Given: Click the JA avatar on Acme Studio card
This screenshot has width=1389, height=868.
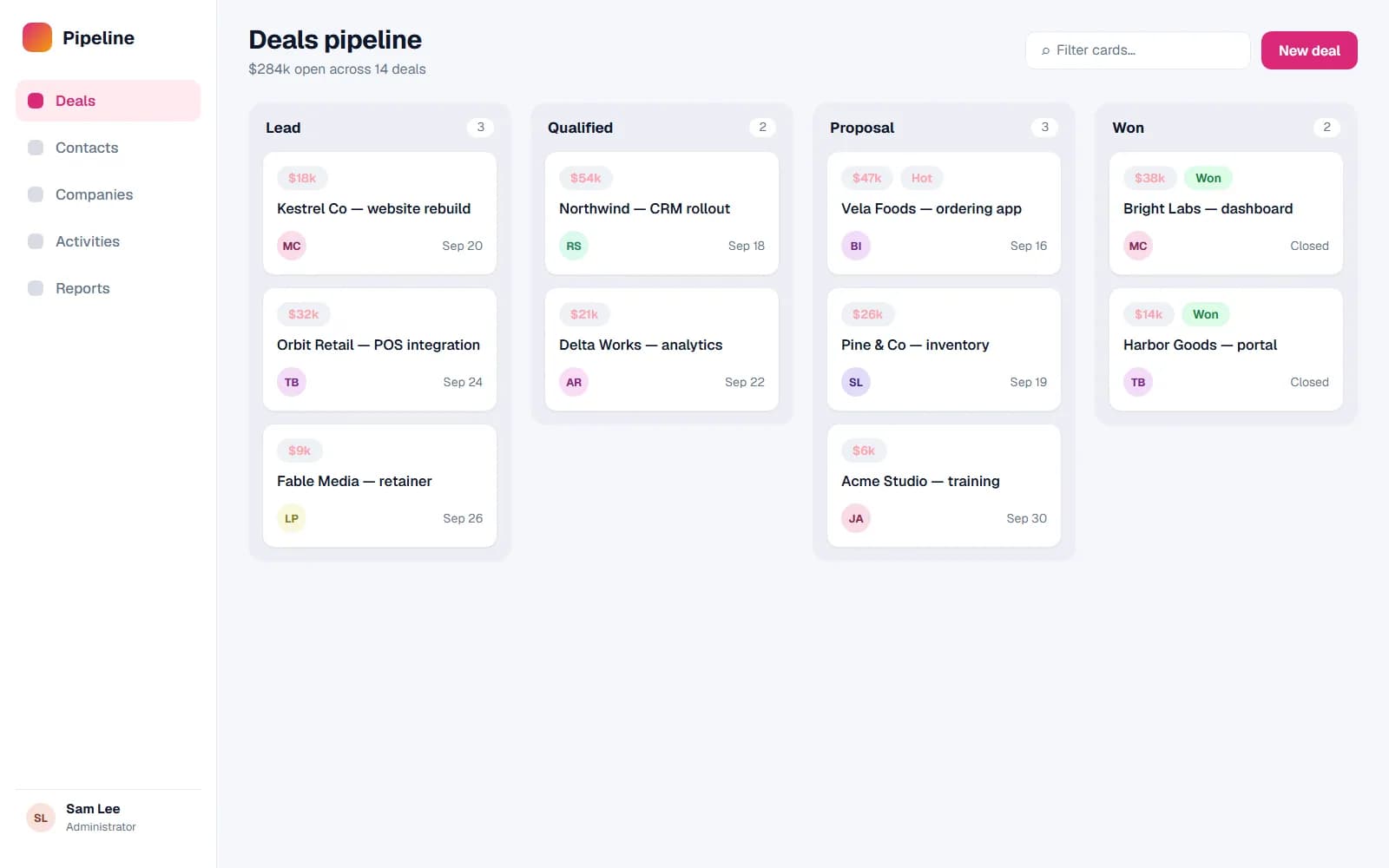Looking at the screenshot, I should point(856,518).
